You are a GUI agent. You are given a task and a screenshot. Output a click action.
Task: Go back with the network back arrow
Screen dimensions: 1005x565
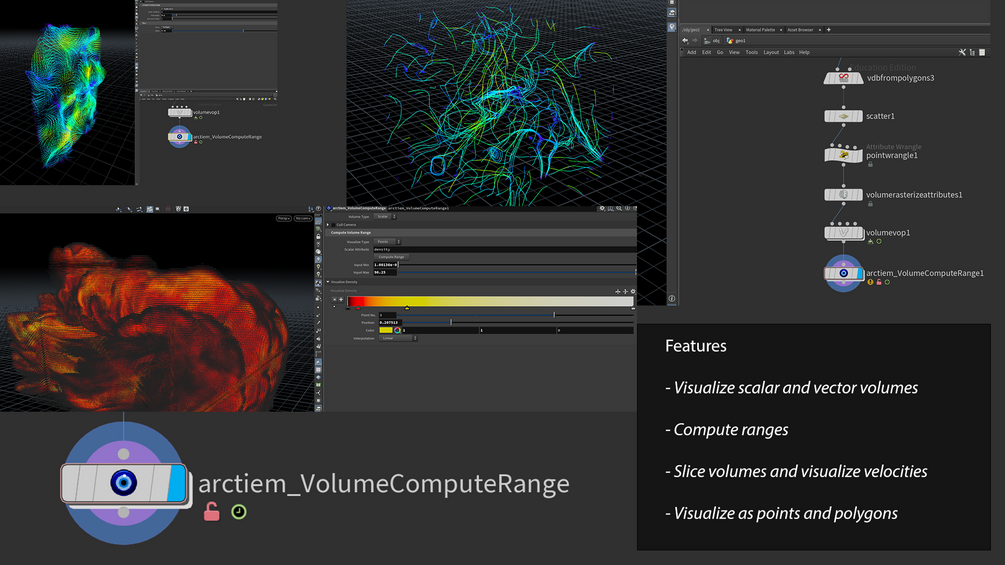click(685, 40)
